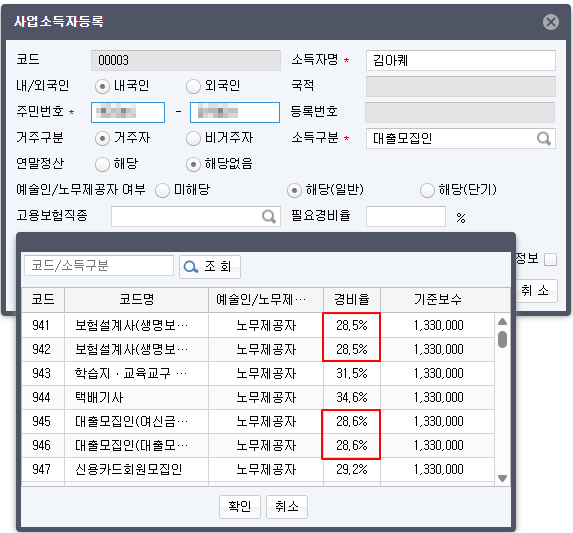Viewport: 573px width, 533px height.
Task: Select 미해당 for 예술인/노무제공자 여부
Action: (162, 190)
